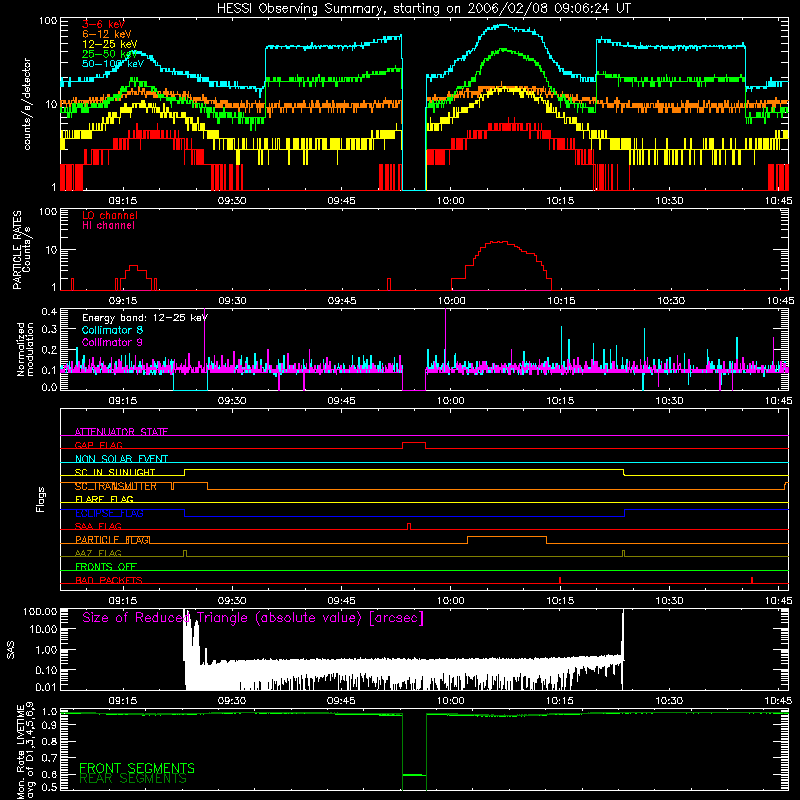Image resolution: width=800 pixels, height=800 pixels.
Task: Click the SAA_FLAG pulse near 09:54
Action: (x=409, y=526)
